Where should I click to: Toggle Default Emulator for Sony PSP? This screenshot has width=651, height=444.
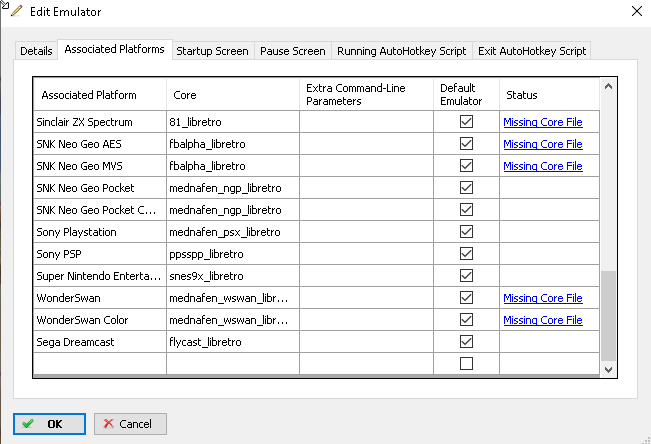[x=466, y=254]
